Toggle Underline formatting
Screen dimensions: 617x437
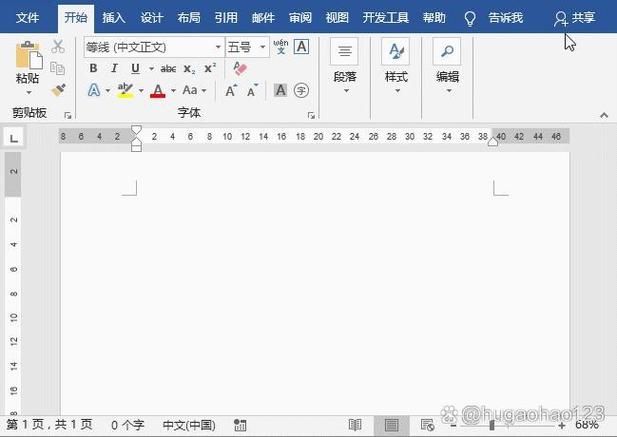click(x=135, y=68)
